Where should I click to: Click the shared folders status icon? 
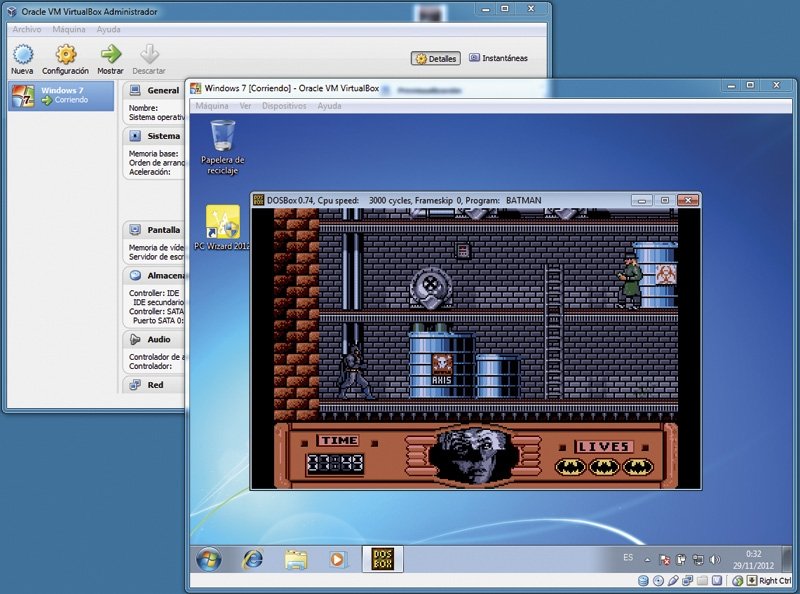coord(703,581)
